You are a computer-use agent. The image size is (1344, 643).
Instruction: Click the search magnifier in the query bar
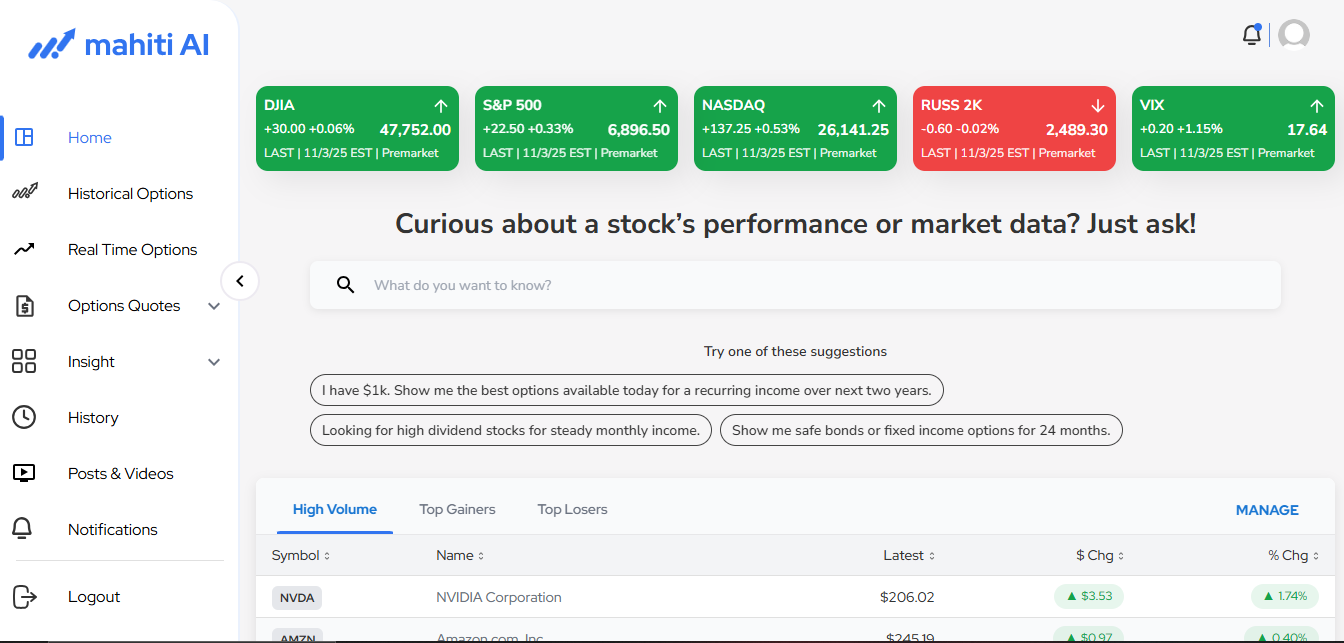tap(345, 285)
